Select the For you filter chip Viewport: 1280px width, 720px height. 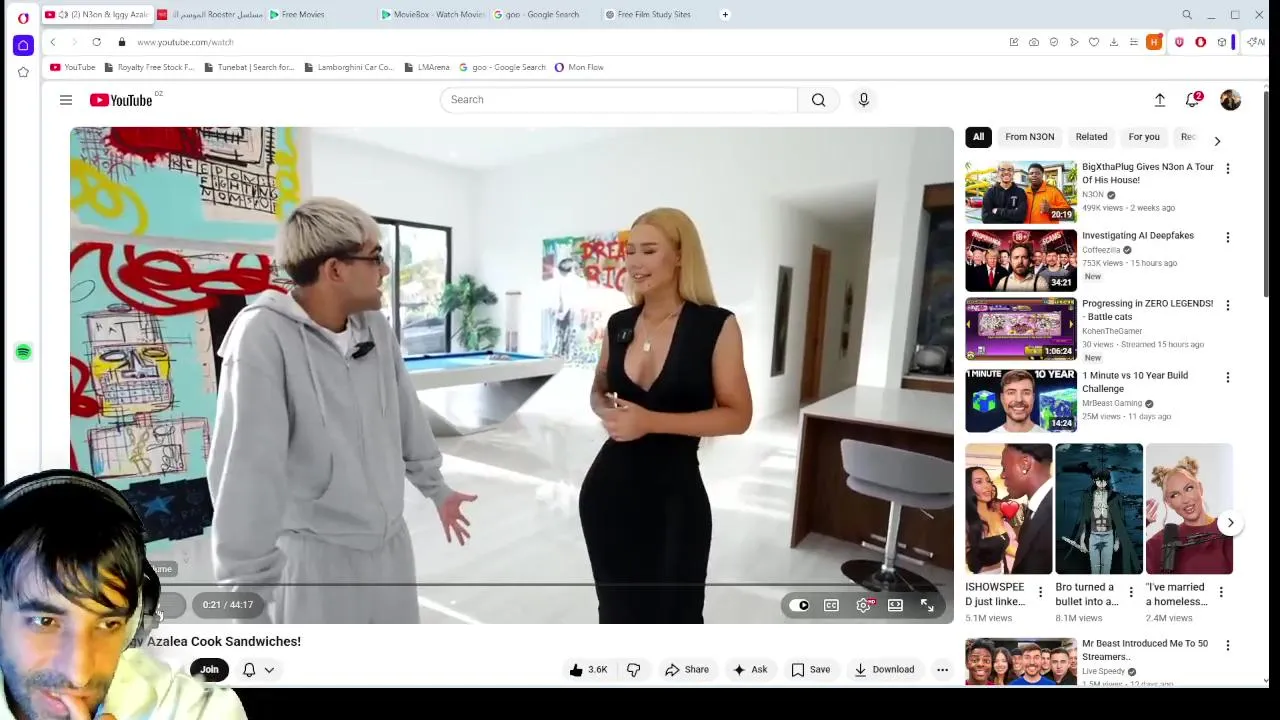1144,137
